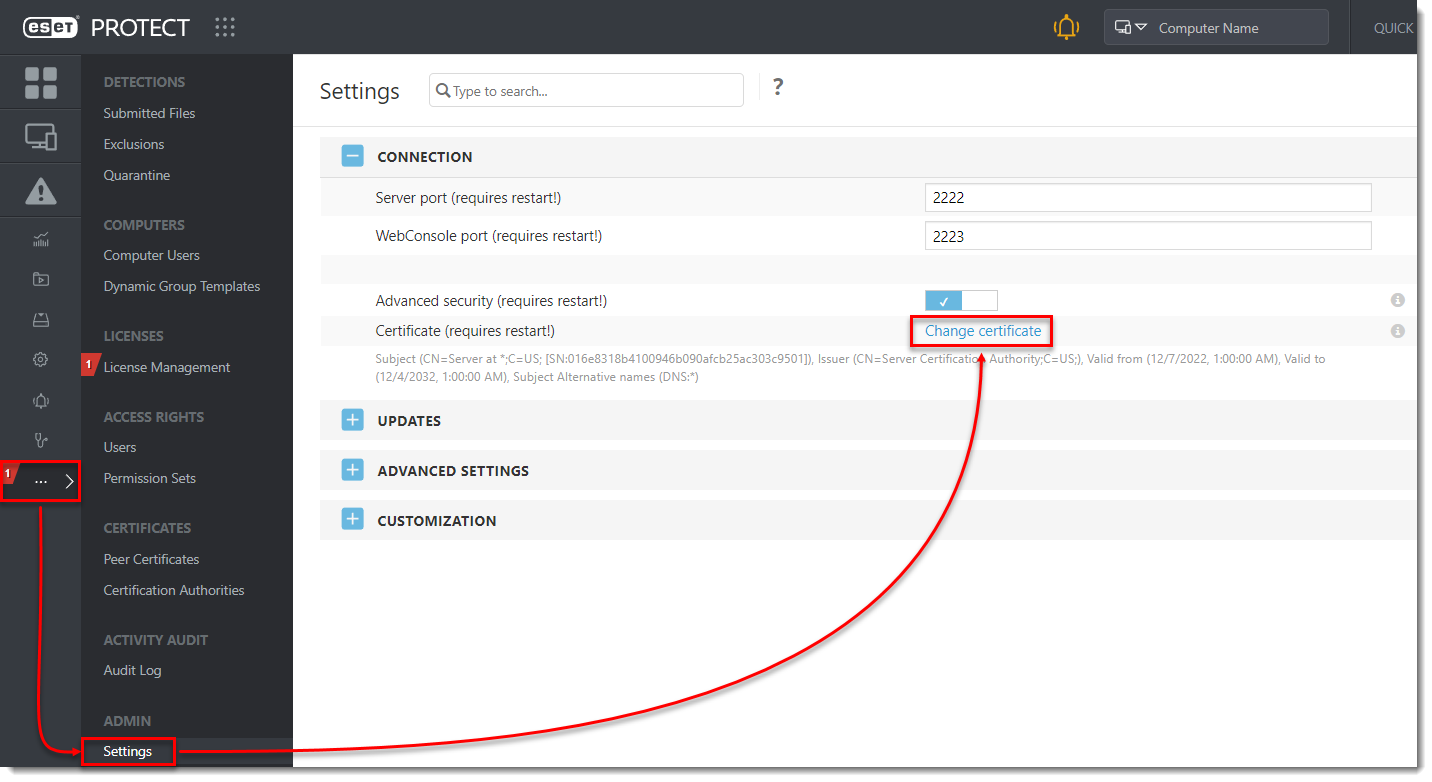Open the Dashboard icon in sidebar
This screenshot has height=782, width=1432.
point(41,83)
